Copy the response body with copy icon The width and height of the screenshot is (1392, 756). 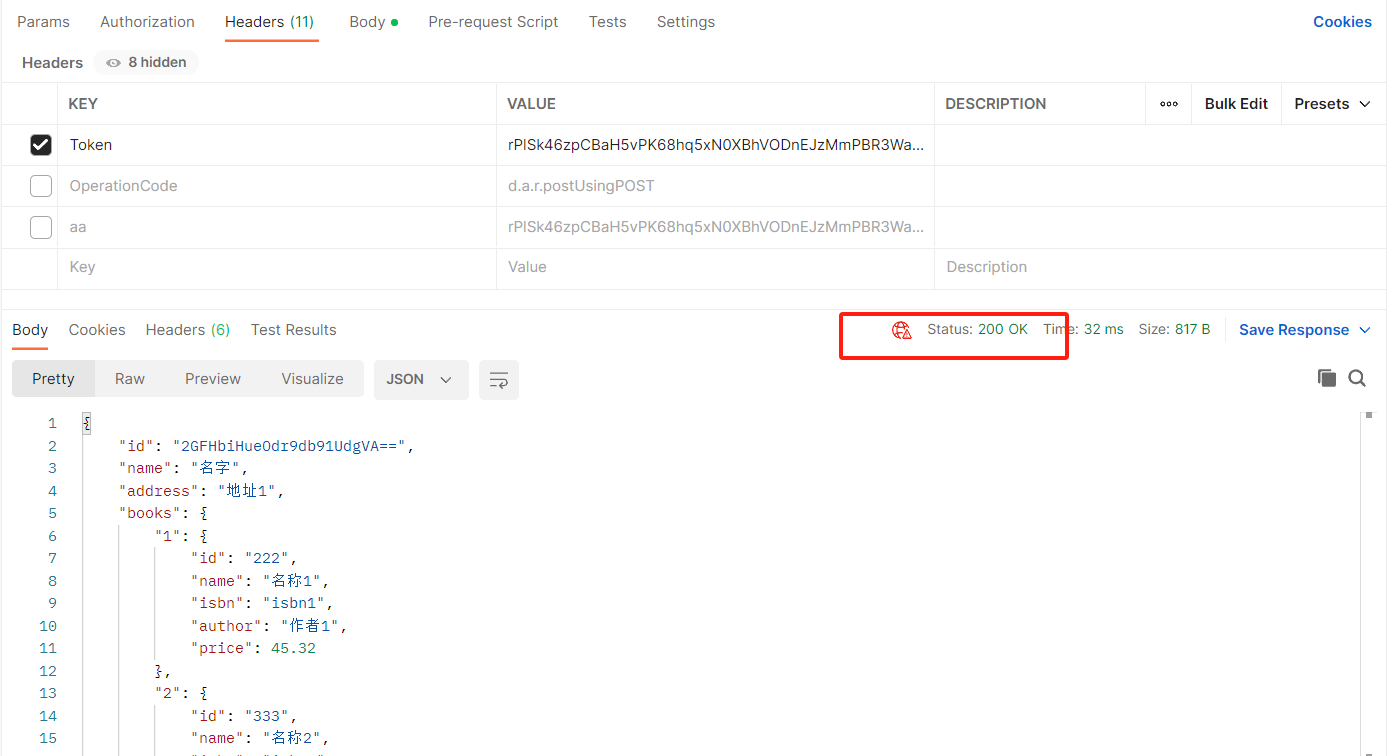tap(1326, 378)
